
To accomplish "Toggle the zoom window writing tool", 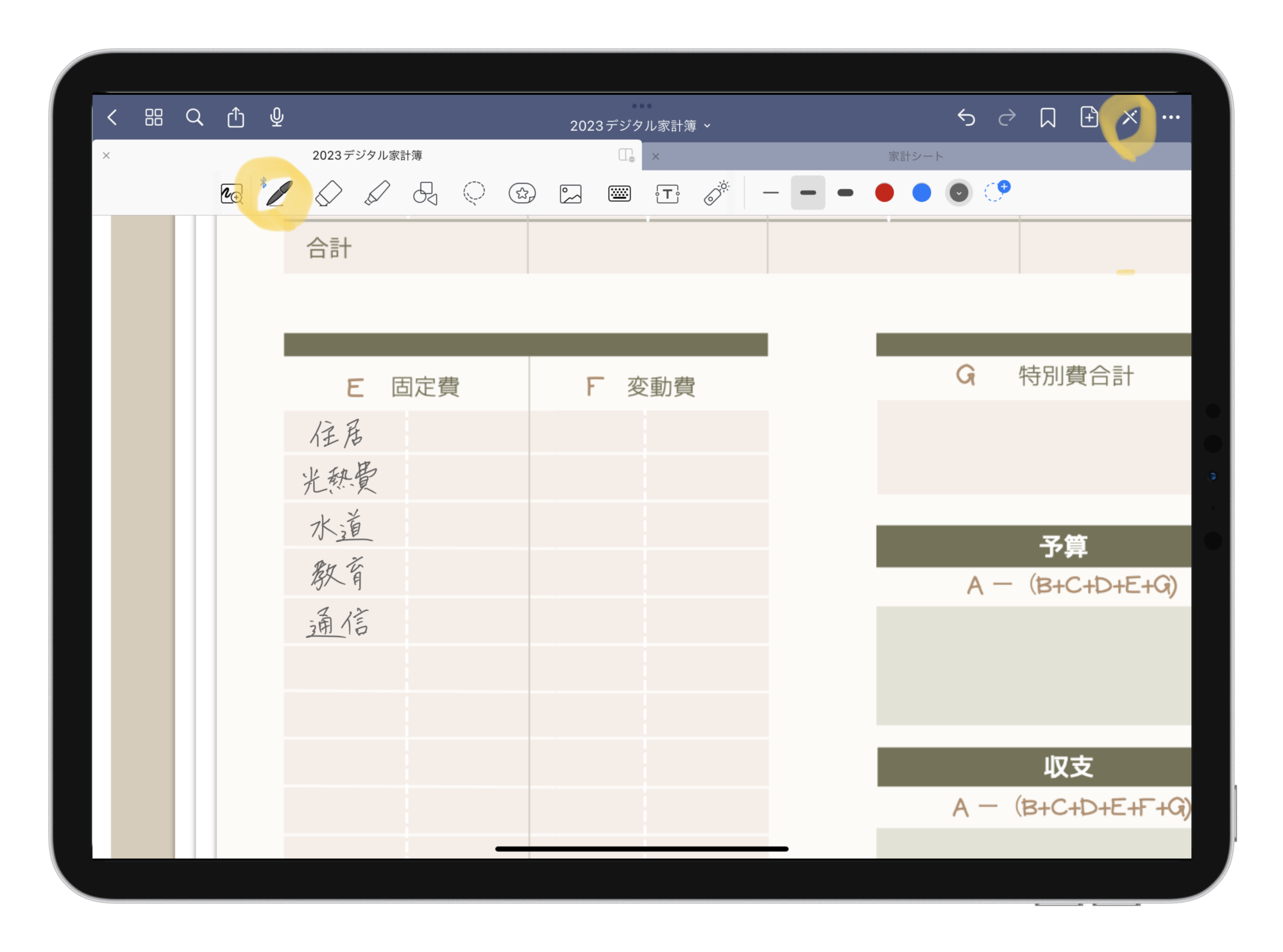I will tap(231, 193).
